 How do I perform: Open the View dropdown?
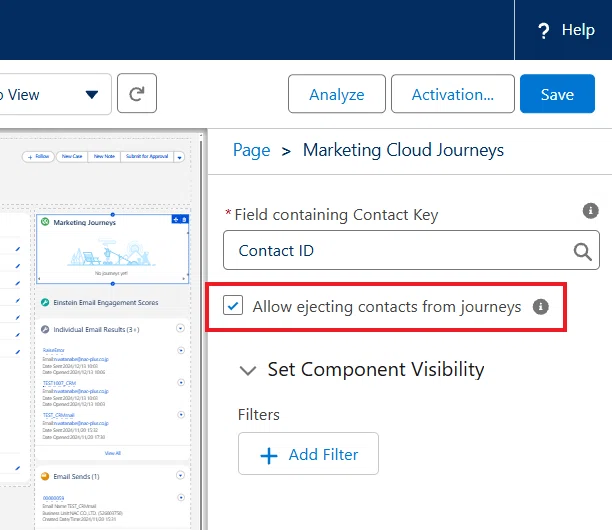tap(92, 94)
